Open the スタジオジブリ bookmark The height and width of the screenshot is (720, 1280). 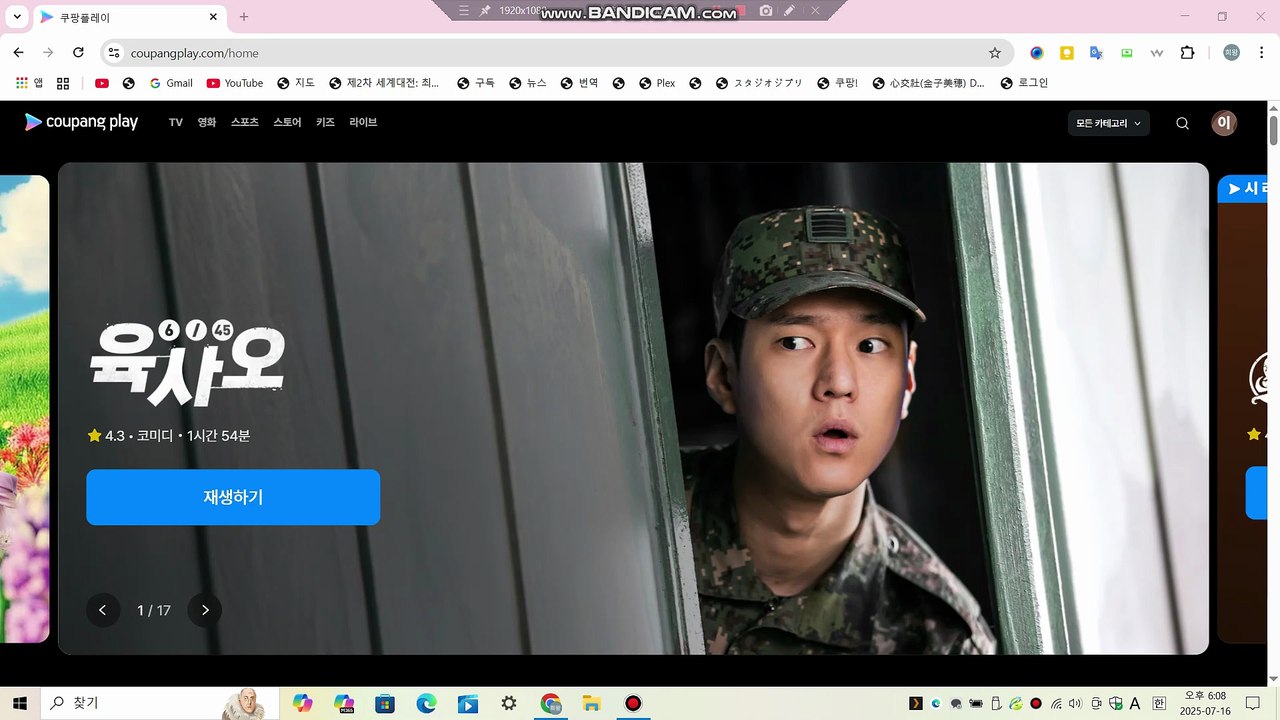tap(759, 83)
